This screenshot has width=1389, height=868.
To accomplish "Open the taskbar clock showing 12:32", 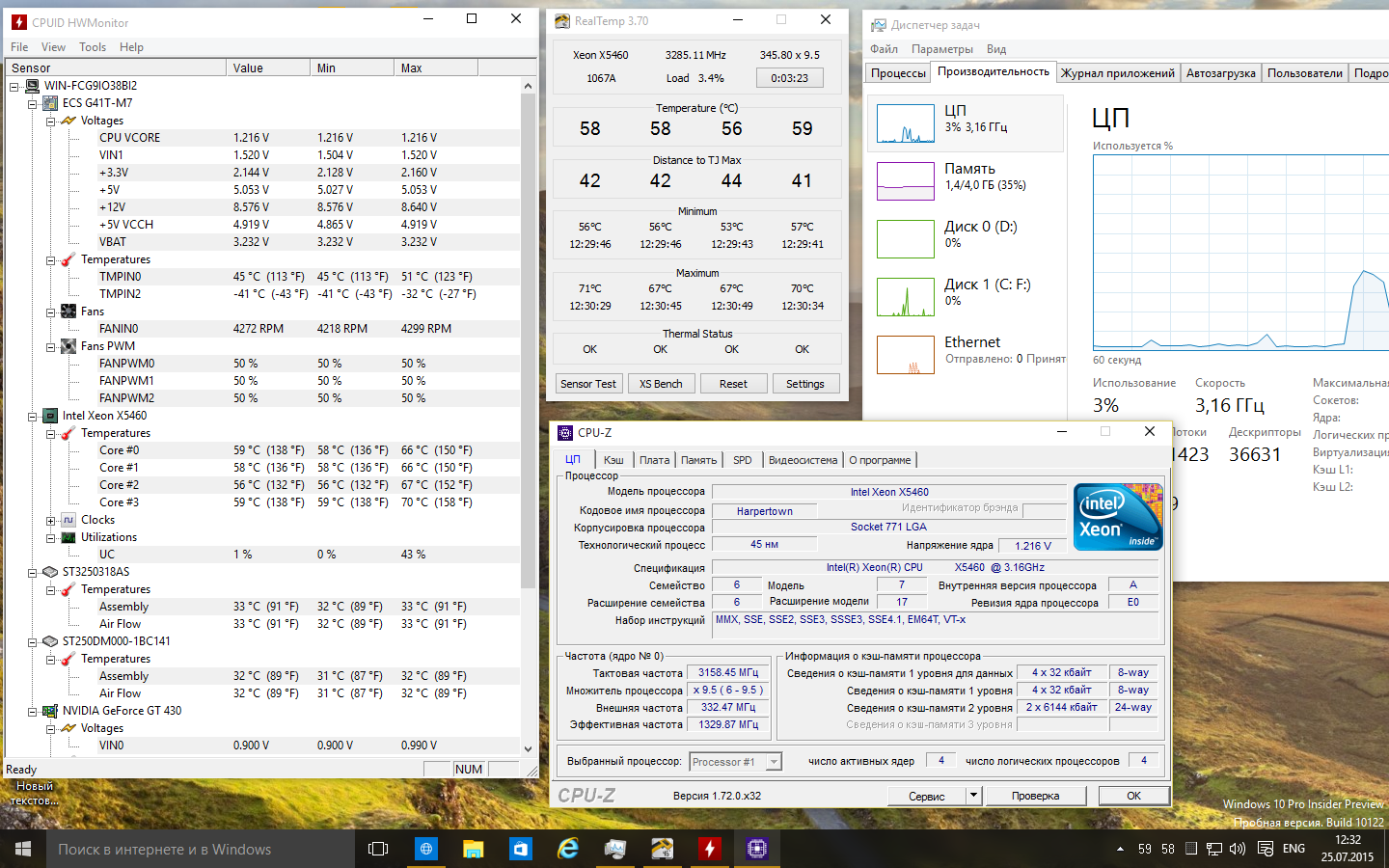I will tap(1348, 849).
